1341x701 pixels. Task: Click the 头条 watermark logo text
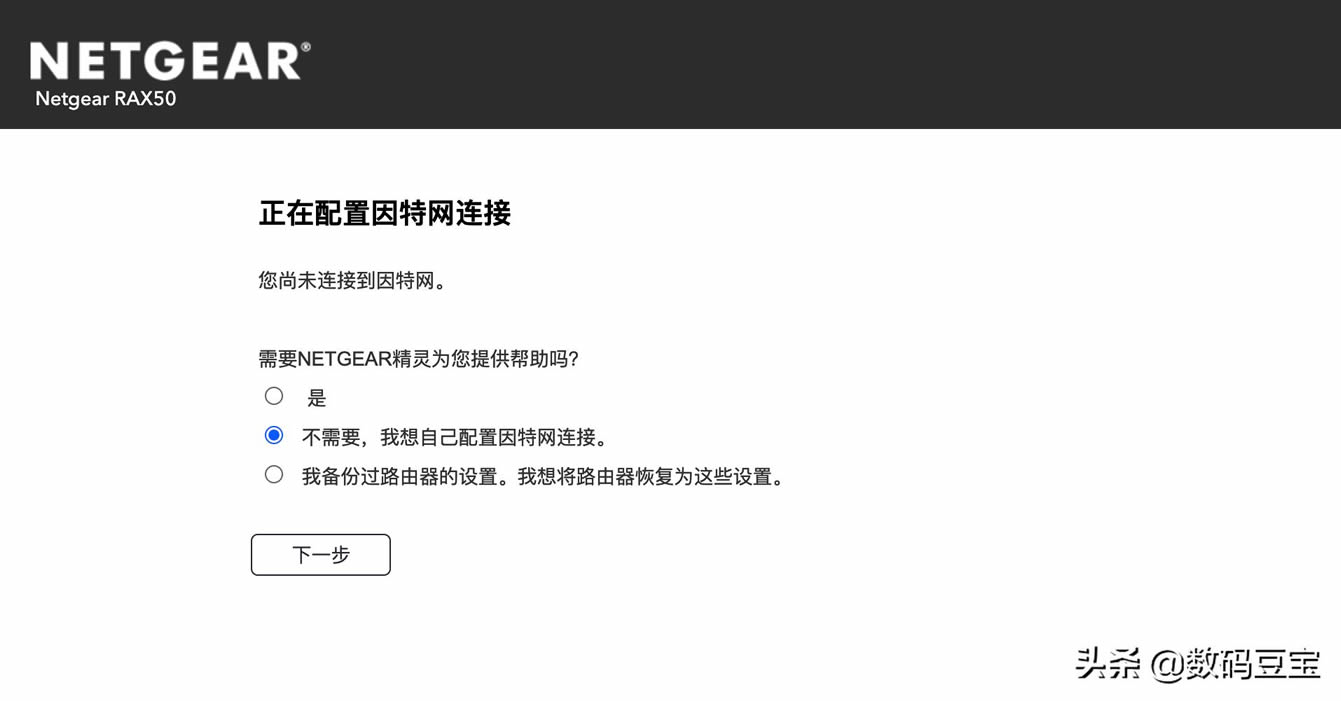1107,663
